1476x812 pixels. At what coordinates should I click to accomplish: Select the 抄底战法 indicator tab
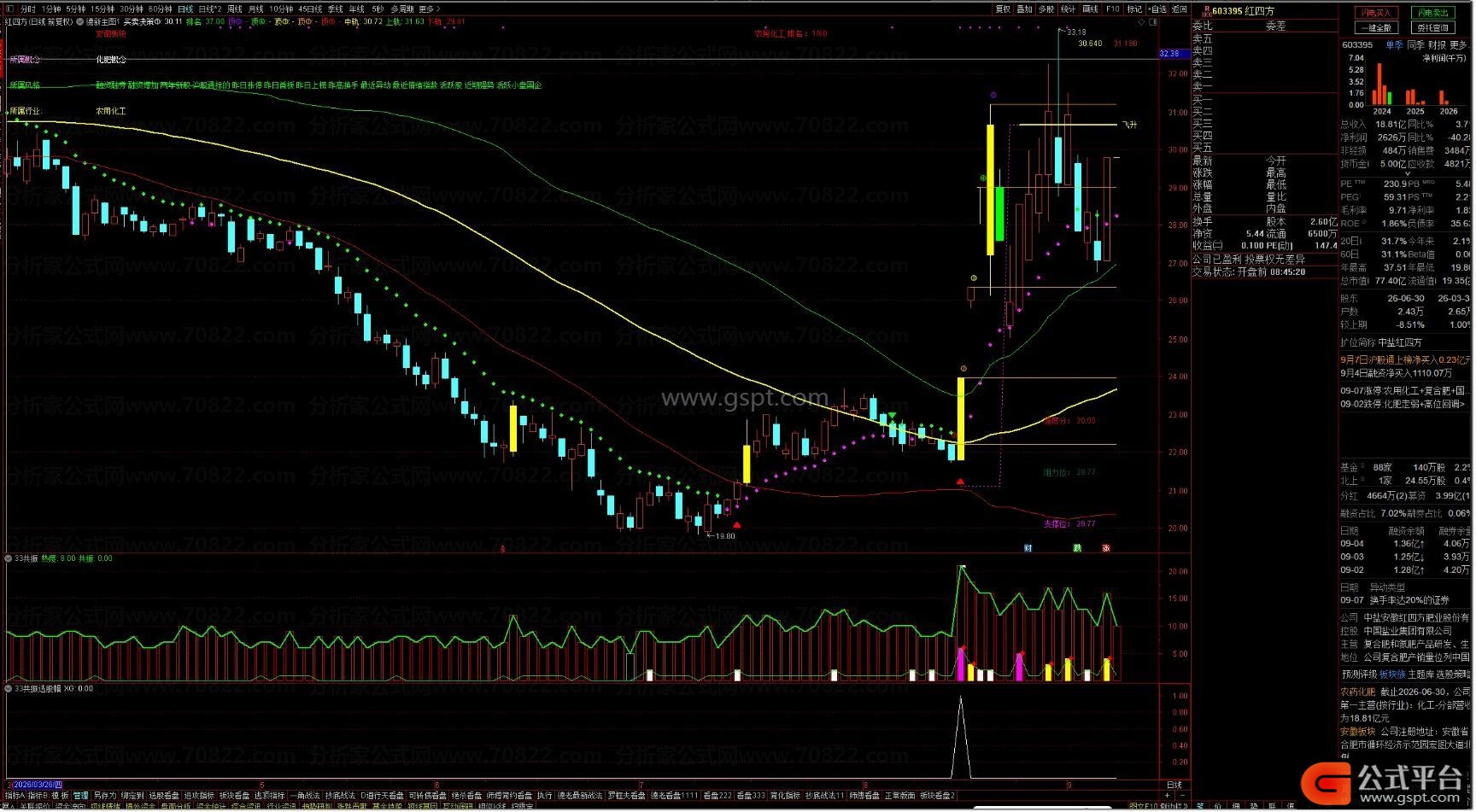coord(339,796)
